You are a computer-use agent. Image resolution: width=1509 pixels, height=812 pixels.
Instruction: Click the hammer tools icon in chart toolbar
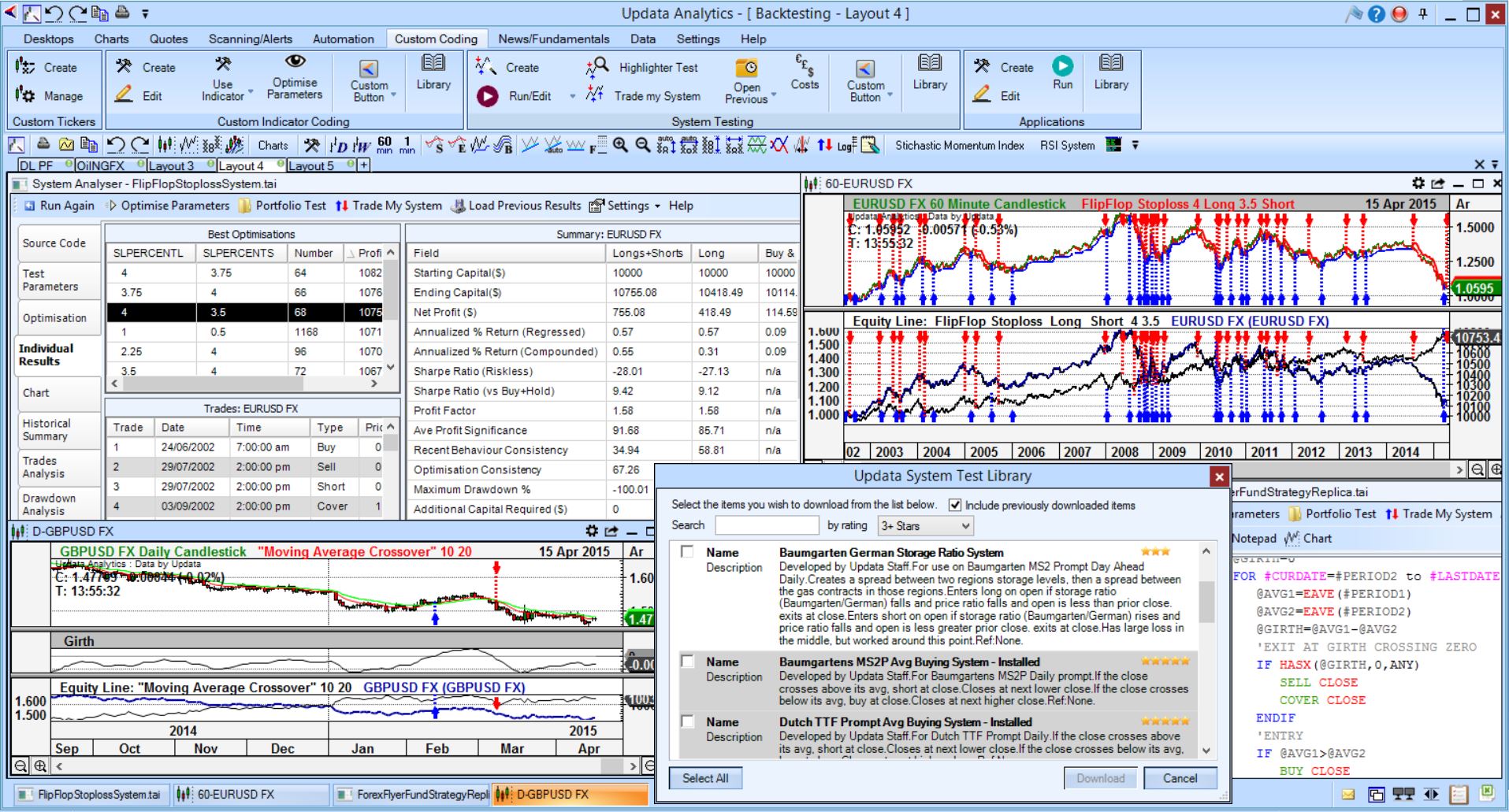312,145
